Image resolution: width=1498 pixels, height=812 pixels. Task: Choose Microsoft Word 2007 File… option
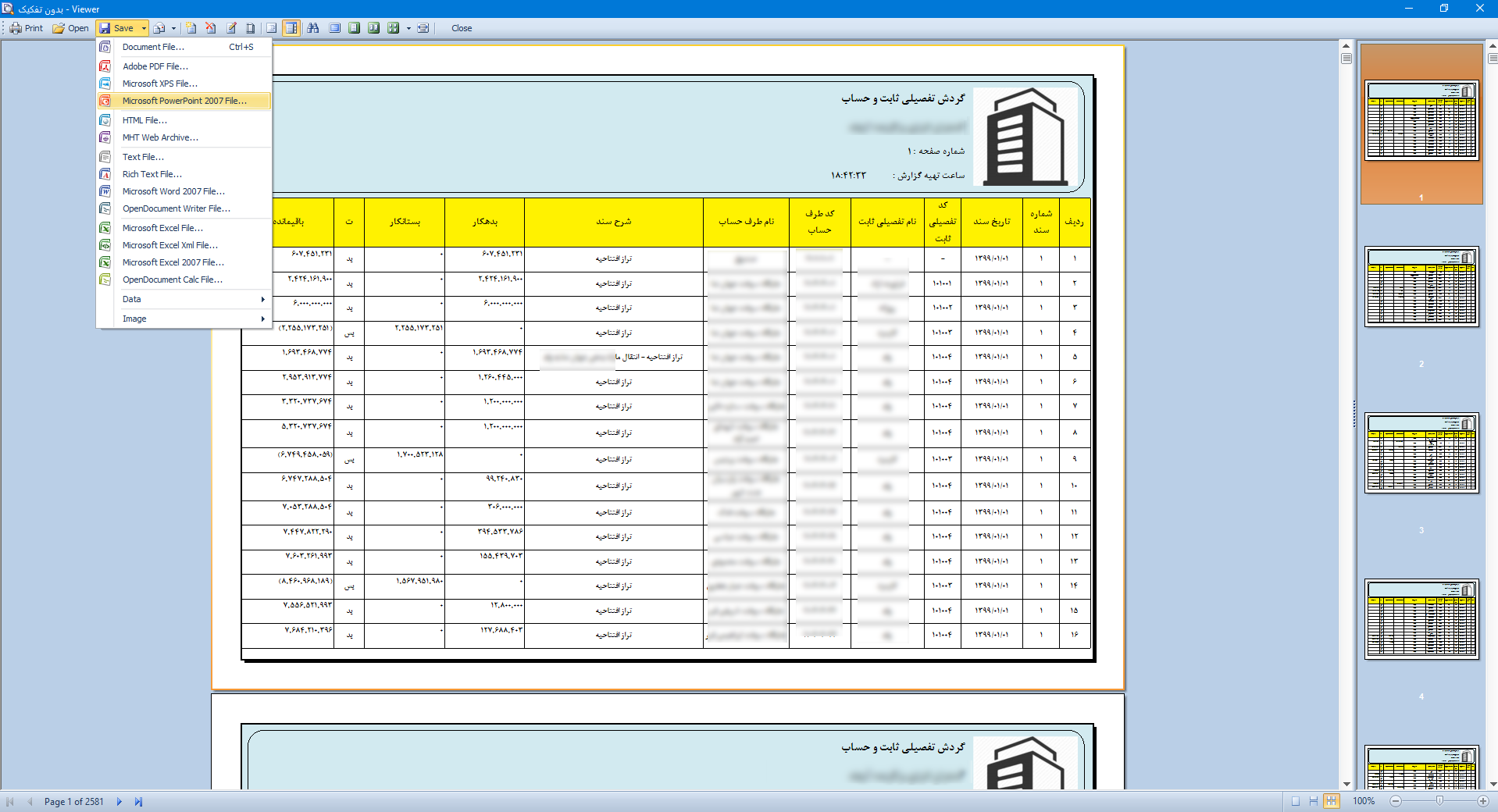(184, 191)
